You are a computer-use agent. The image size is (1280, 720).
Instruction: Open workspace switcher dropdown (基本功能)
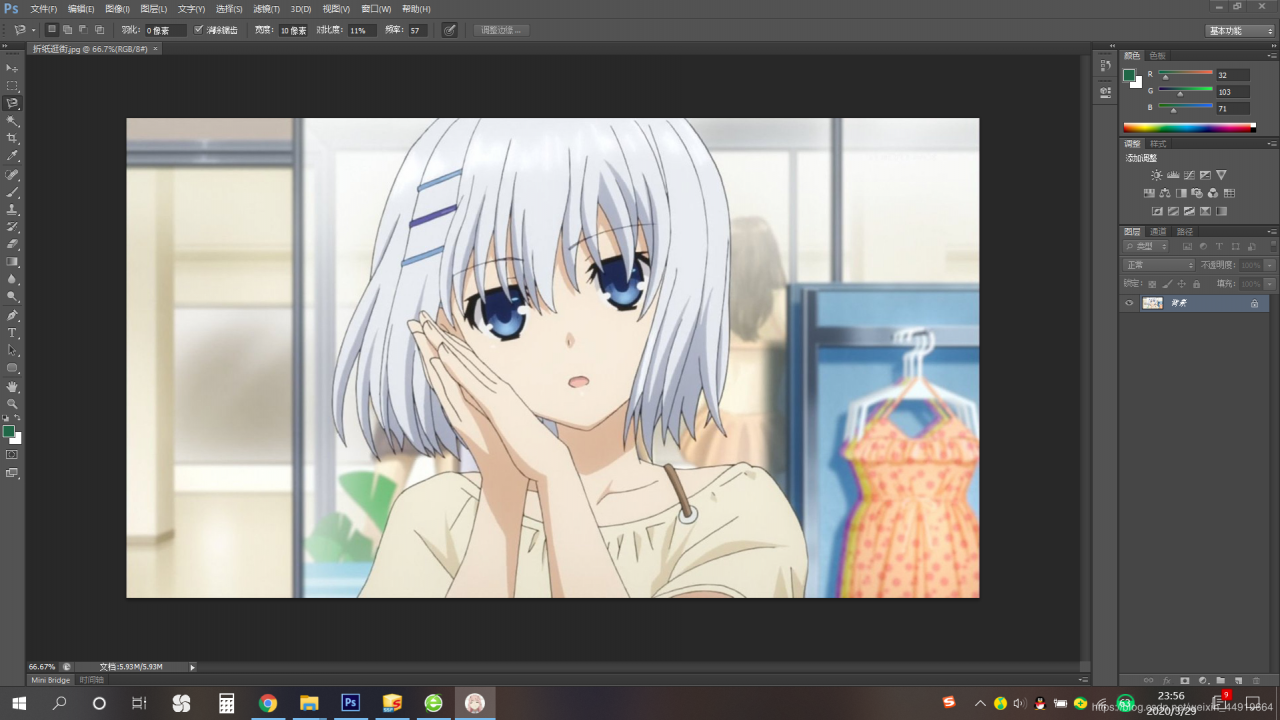point(1241,31)
